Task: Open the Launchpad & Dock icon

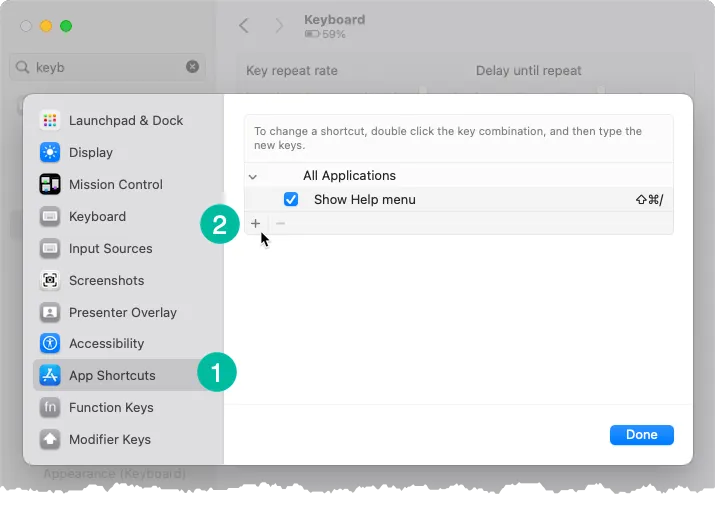Action: pos(50,120)
